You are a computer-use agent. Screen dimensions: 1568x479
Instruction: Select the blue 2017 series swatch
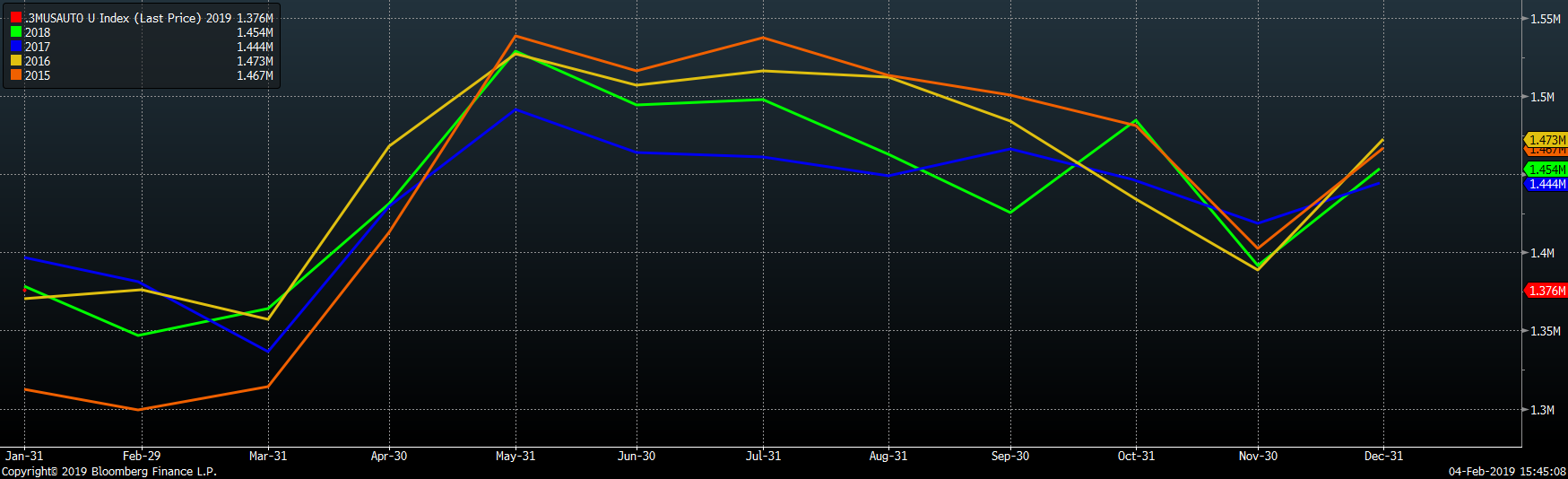16,47
